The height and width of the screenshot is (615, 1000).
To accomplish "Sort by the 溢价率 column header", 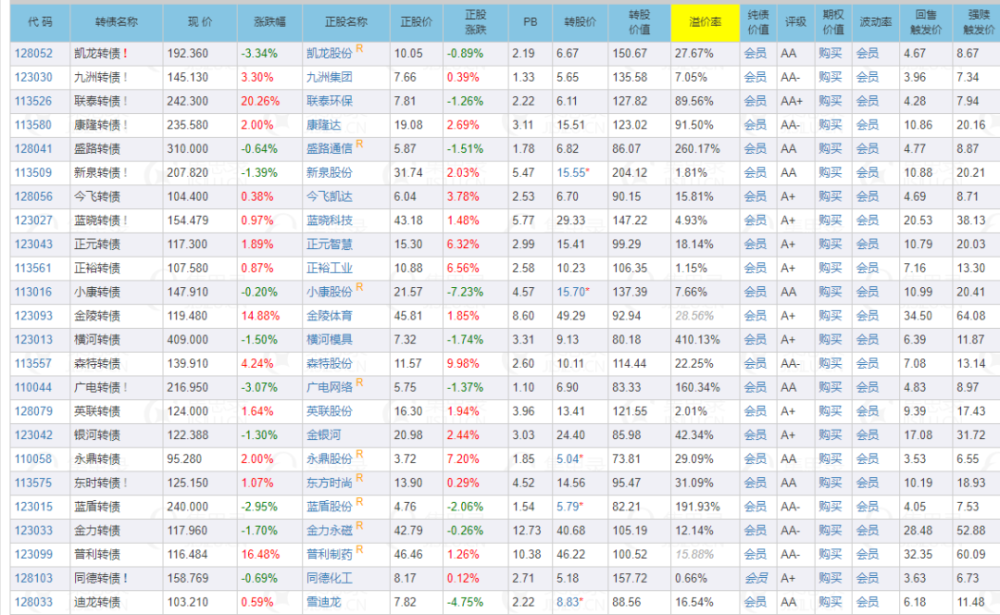I will [x=705, y=22].
